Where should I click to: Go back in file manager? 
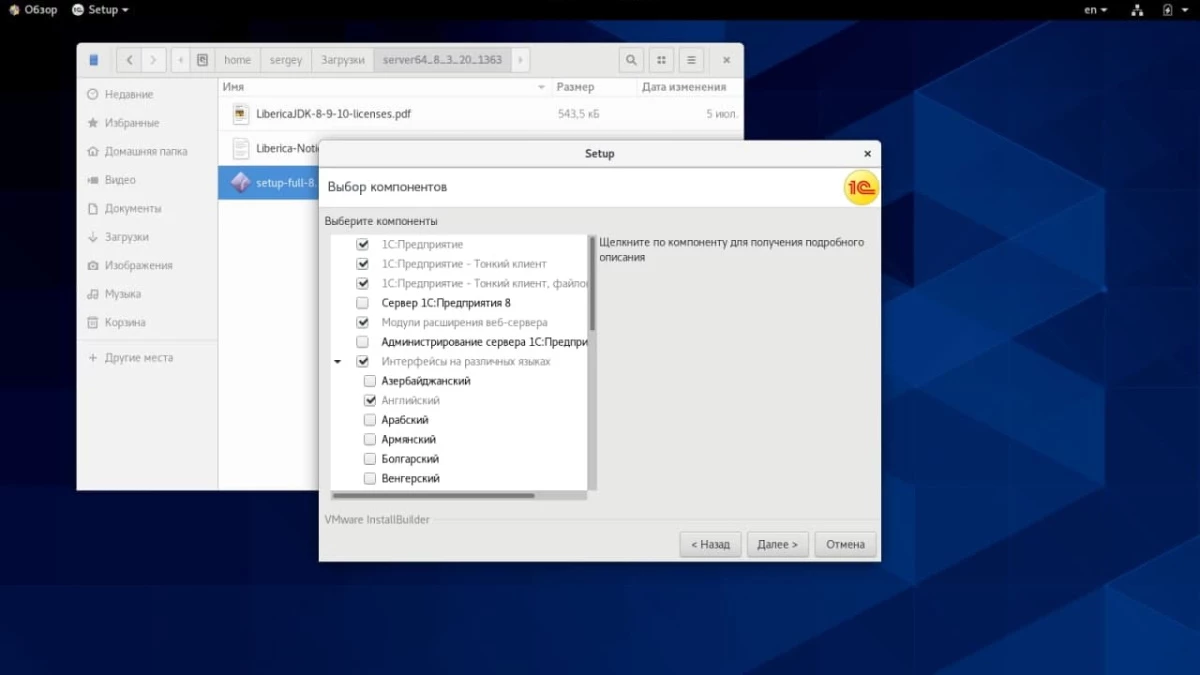point(129,60)
